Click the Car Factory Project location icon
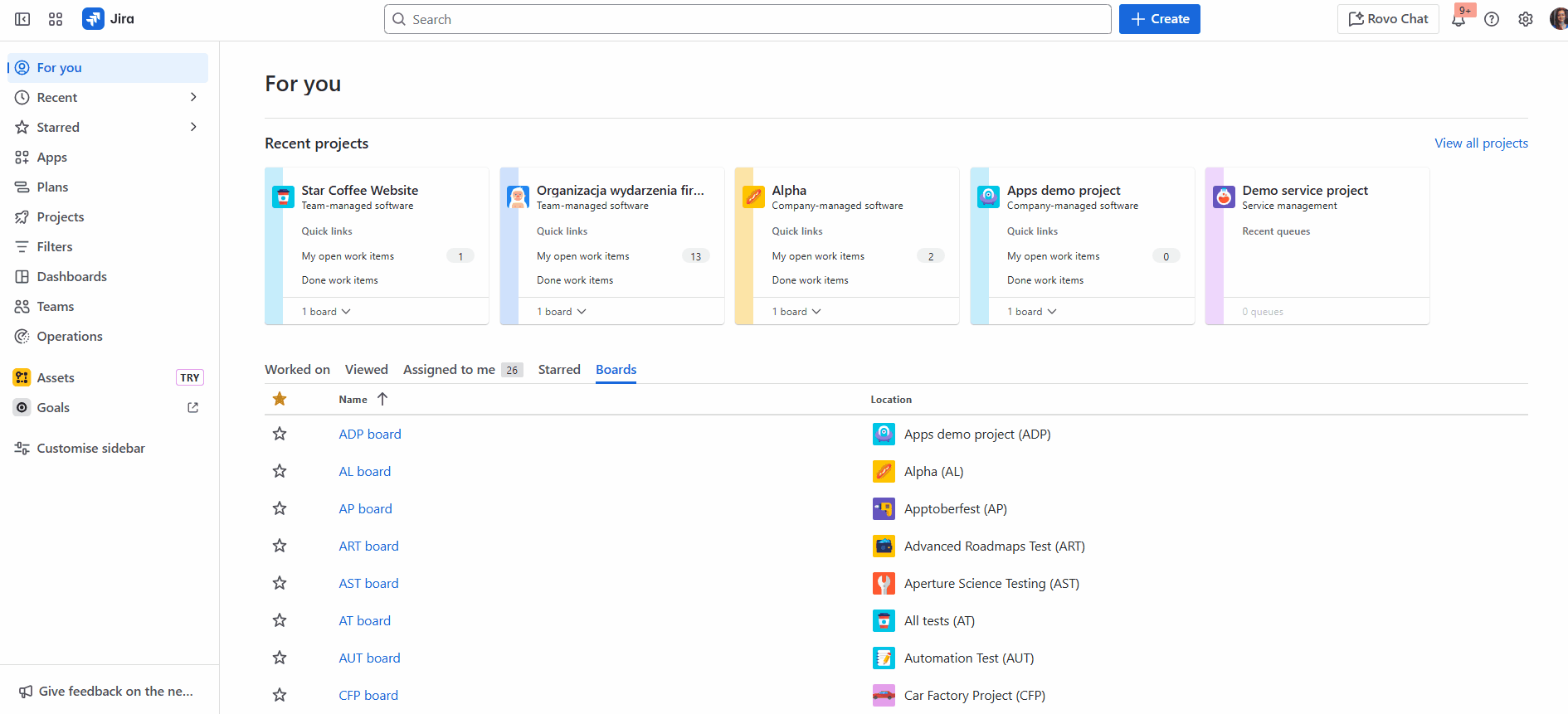Viewport: 1568px width, 714px height. tap(884, 695)
